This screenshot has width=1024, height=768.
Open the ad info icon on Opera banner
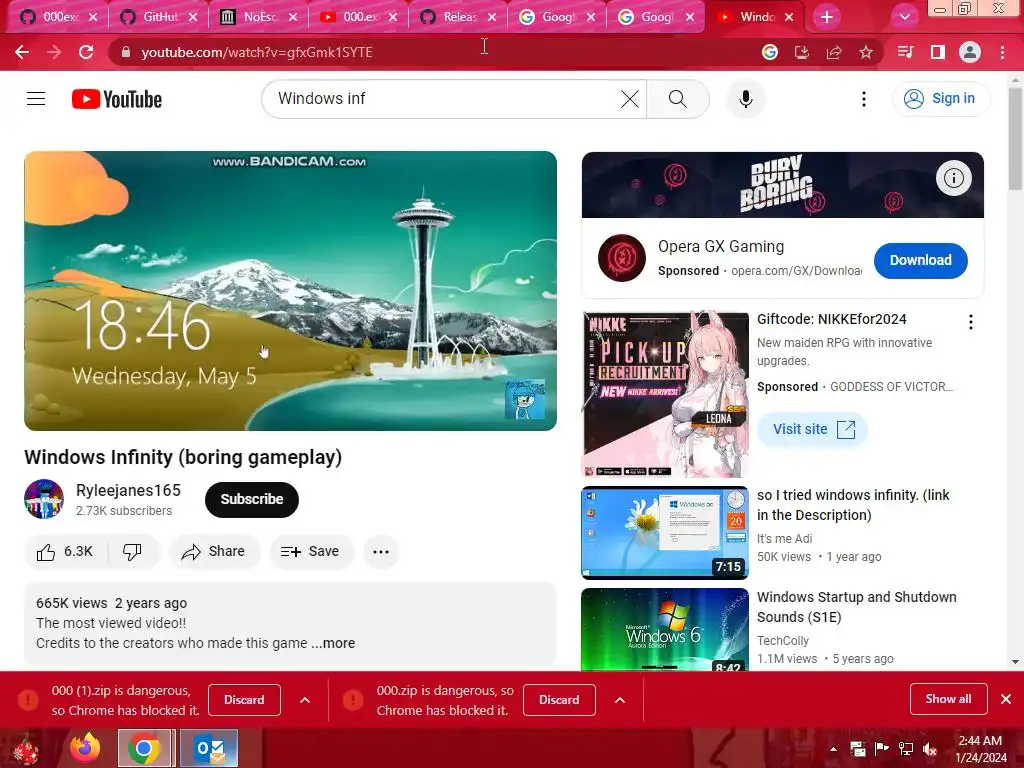coord(953,178)
